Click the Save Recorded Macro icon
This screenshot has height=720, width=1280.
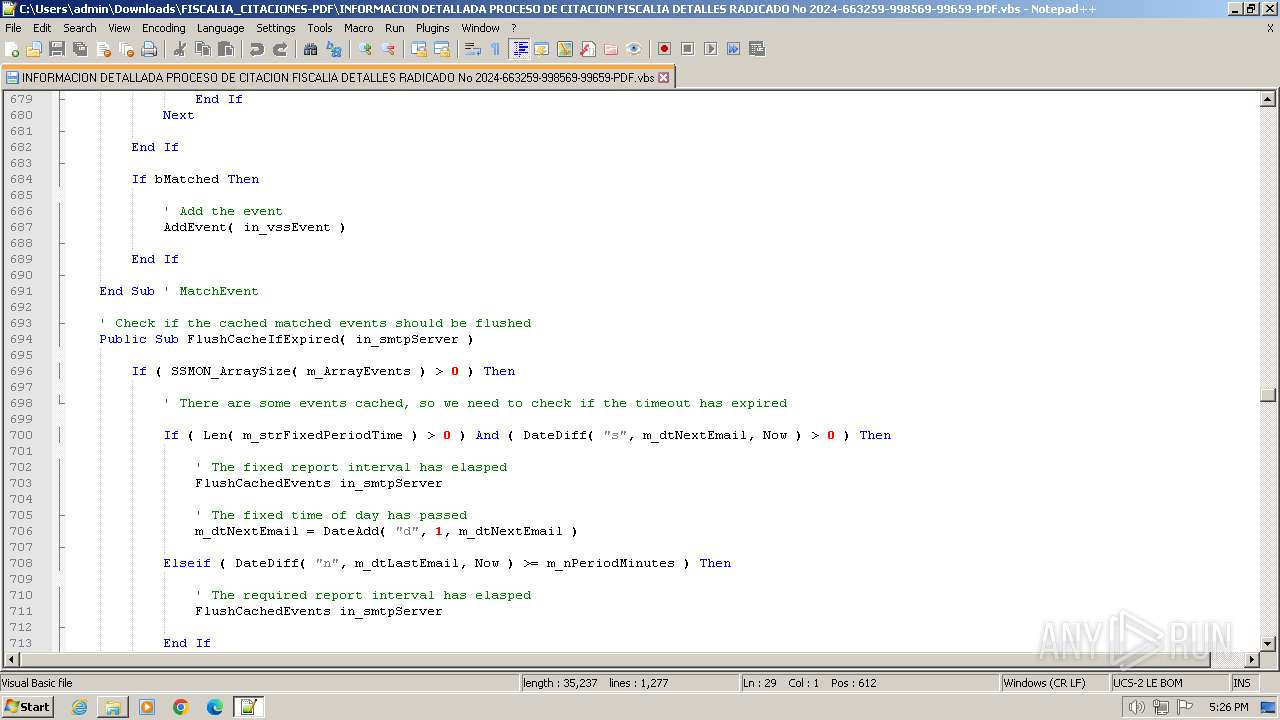point(756,49)
